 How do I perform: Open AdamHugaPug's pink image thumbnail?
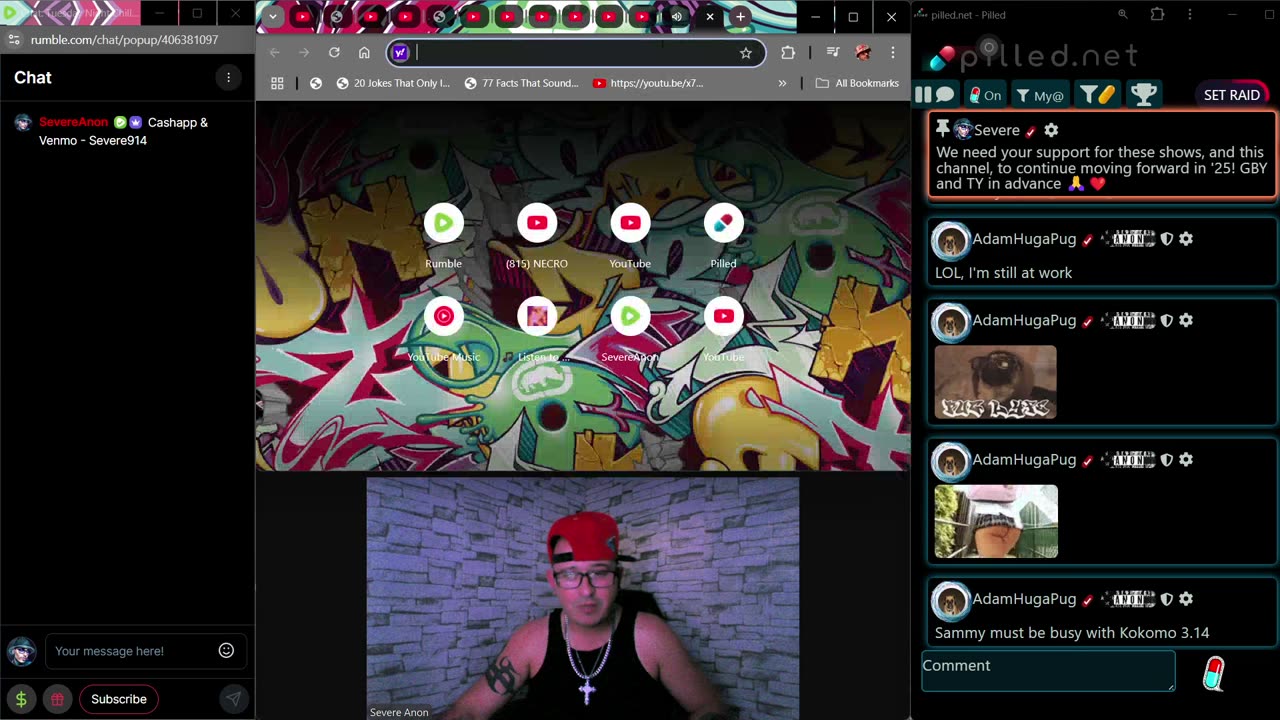click(x=995, y=521)
